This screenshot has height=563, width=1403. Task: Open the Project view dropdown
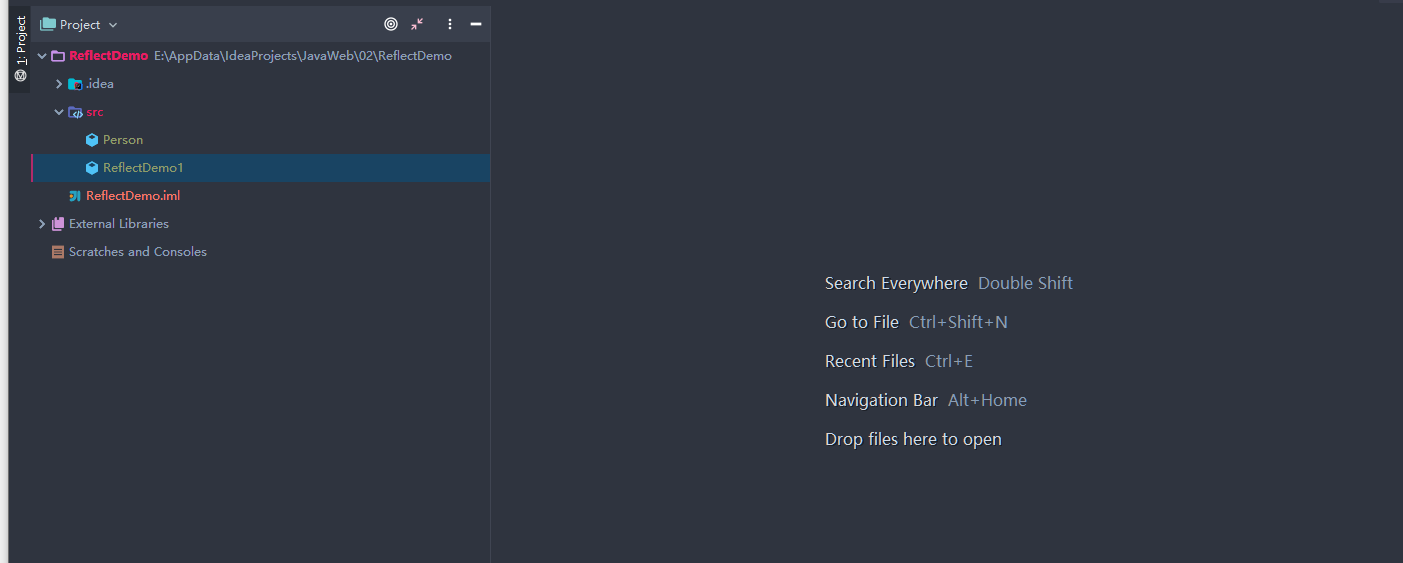[80, 24]
